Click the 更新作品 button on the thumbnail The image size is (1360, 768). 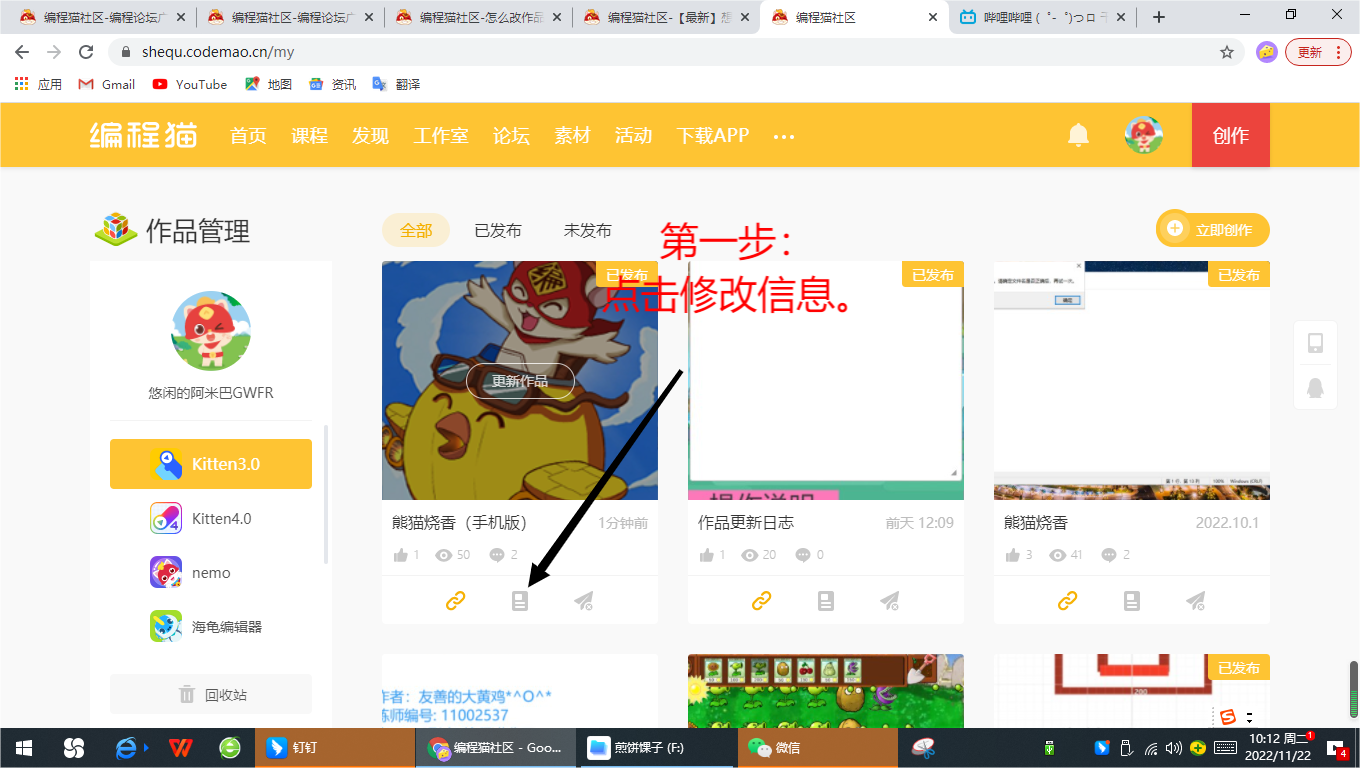(x=520, y=381)
